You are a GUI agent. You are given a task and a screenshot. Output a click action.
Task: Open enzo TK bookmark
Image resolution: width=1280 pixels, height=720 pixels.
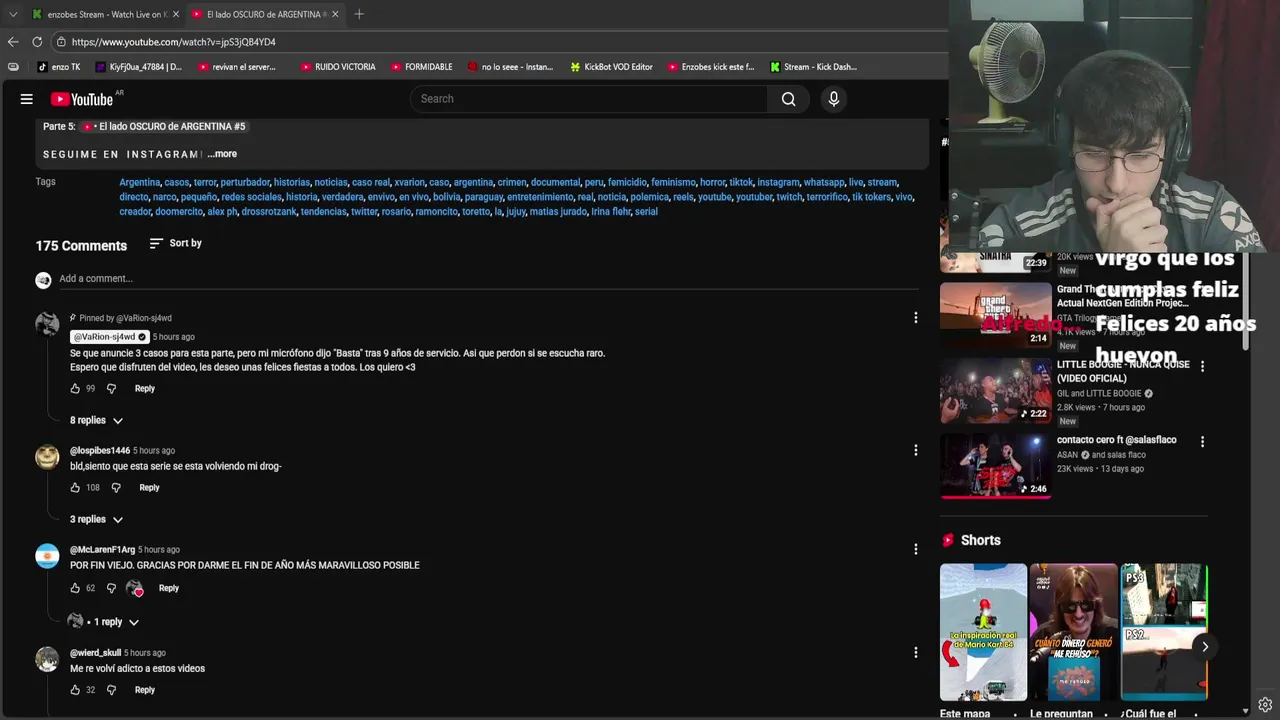[x=59, y=67]
